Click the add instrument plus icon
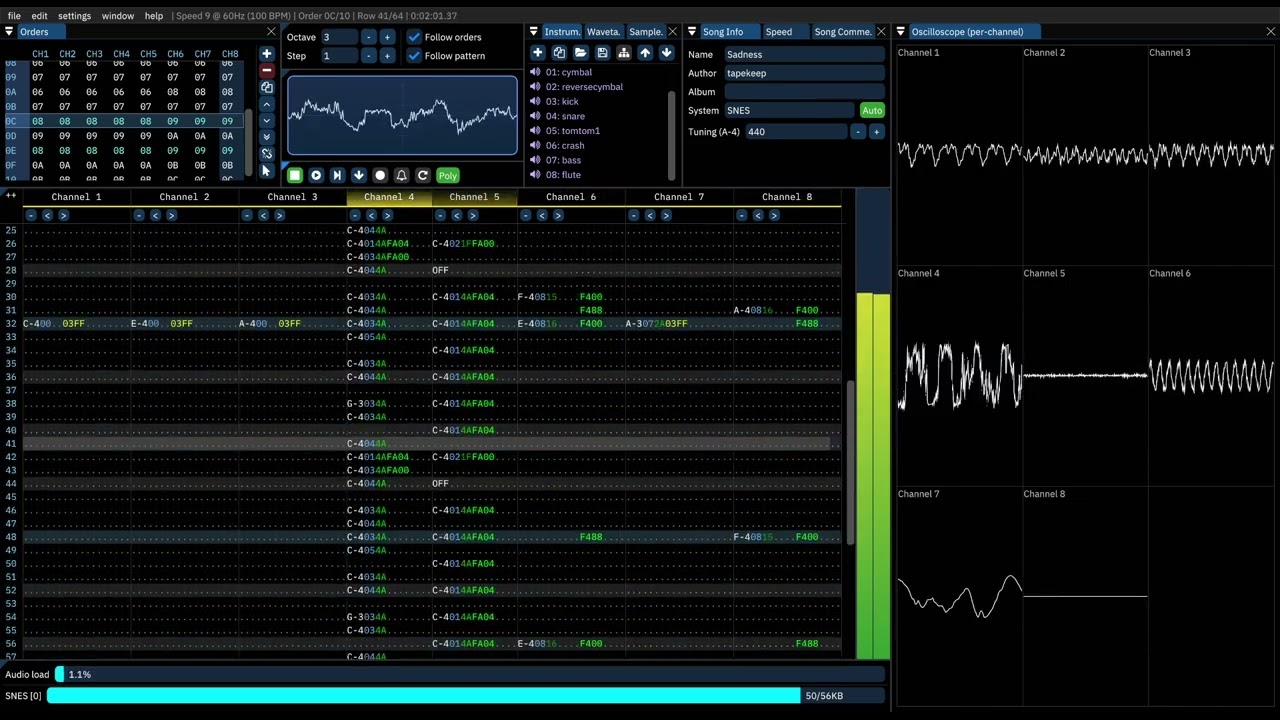1280x720 pixels. pos(538,53)
